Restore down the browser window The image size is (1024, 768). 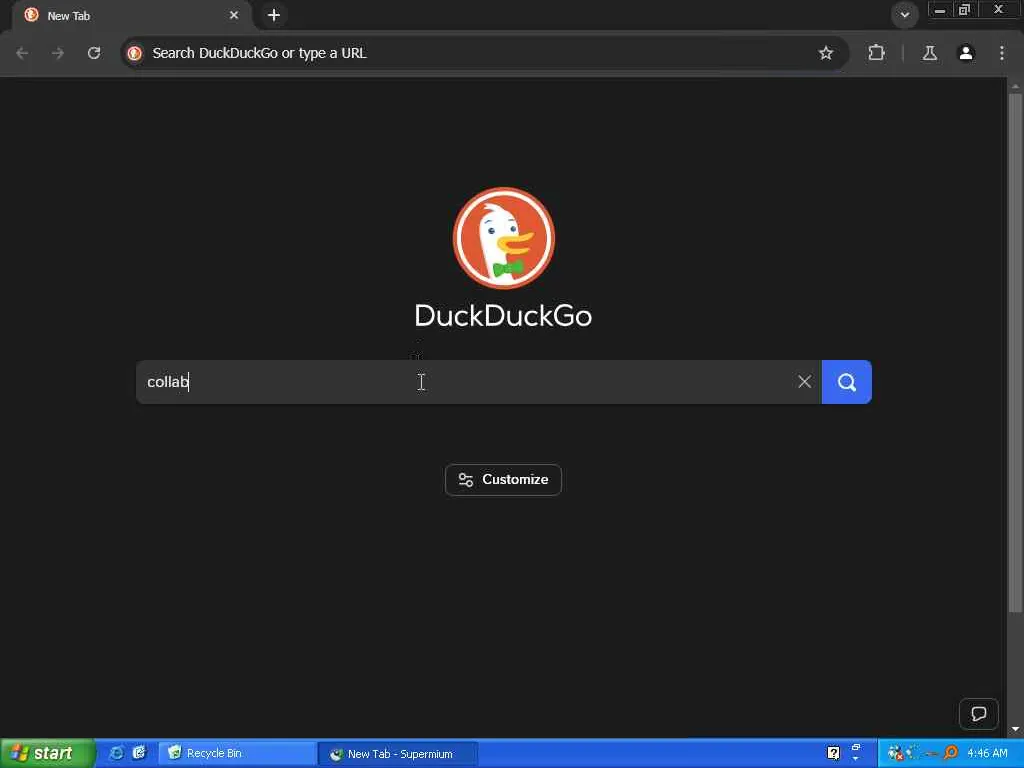pos(964,10)
